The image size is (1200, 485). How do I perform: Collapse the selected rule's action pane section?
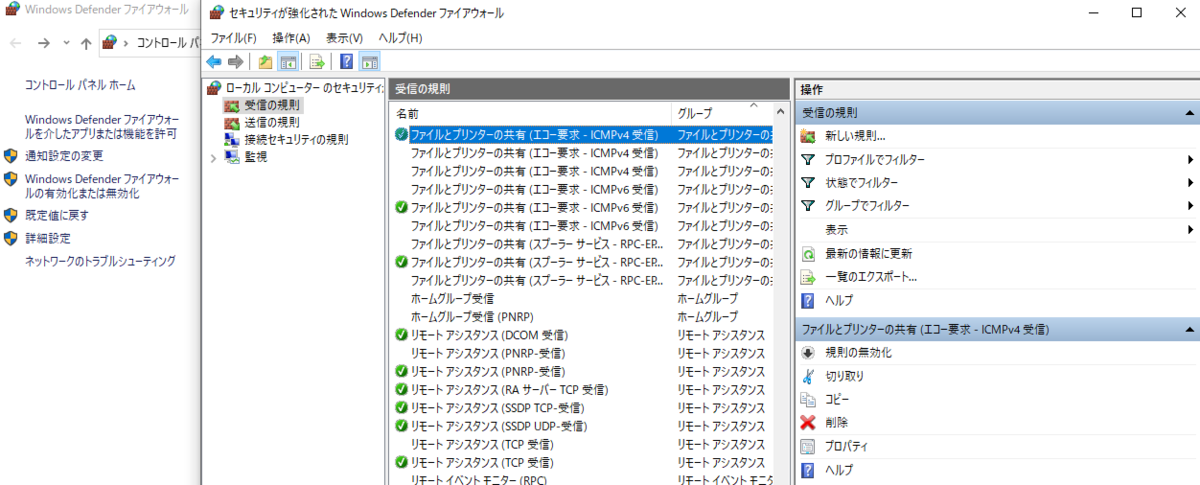(1189, 329)
